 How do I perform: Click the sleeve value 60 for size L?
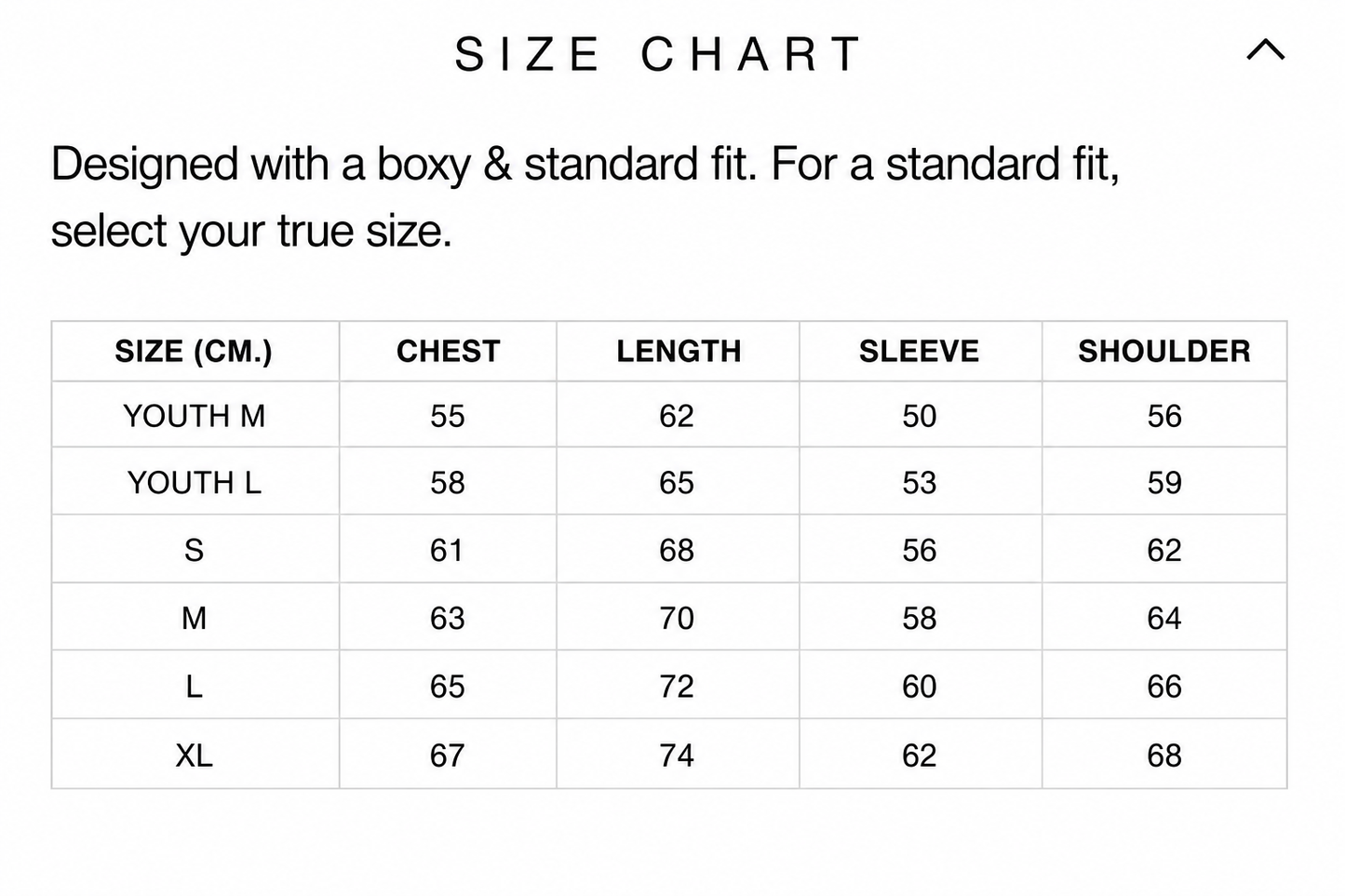coord(919,687)
